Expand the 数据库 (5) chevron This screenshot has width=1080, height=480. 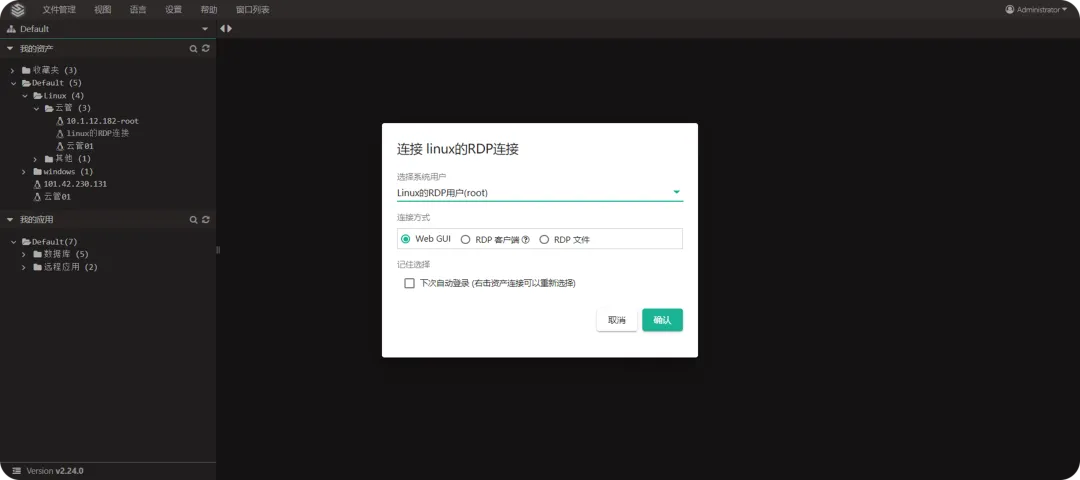pos(24,254)
